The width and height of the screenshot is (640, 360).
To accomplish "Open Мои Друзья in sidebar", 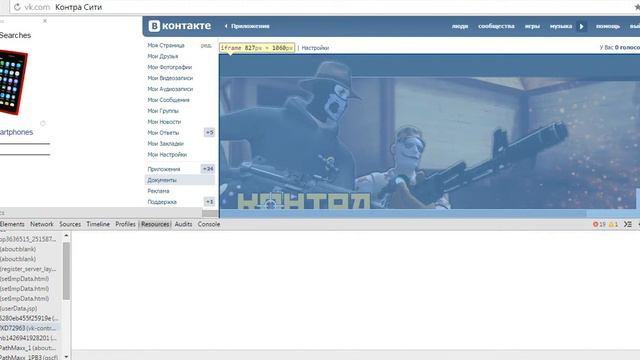I will point(162,56).
